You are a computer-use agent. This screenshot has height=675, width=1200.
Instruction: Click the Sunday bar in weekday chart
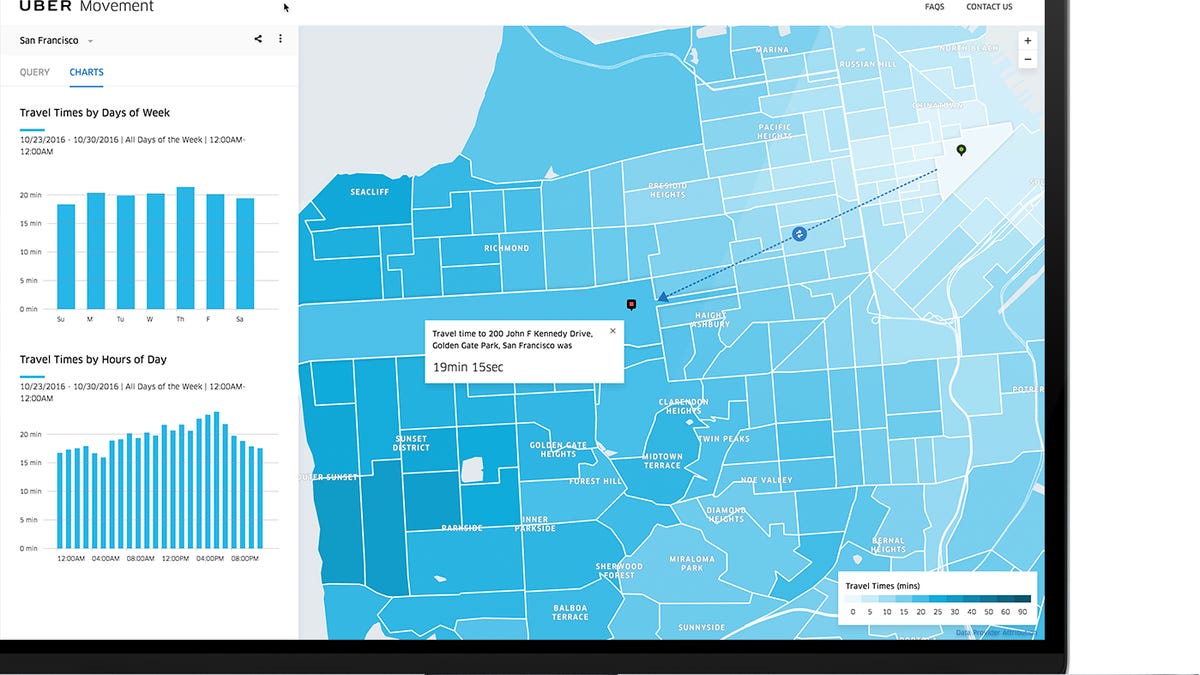pyautogui.click(x=66, y=256)
